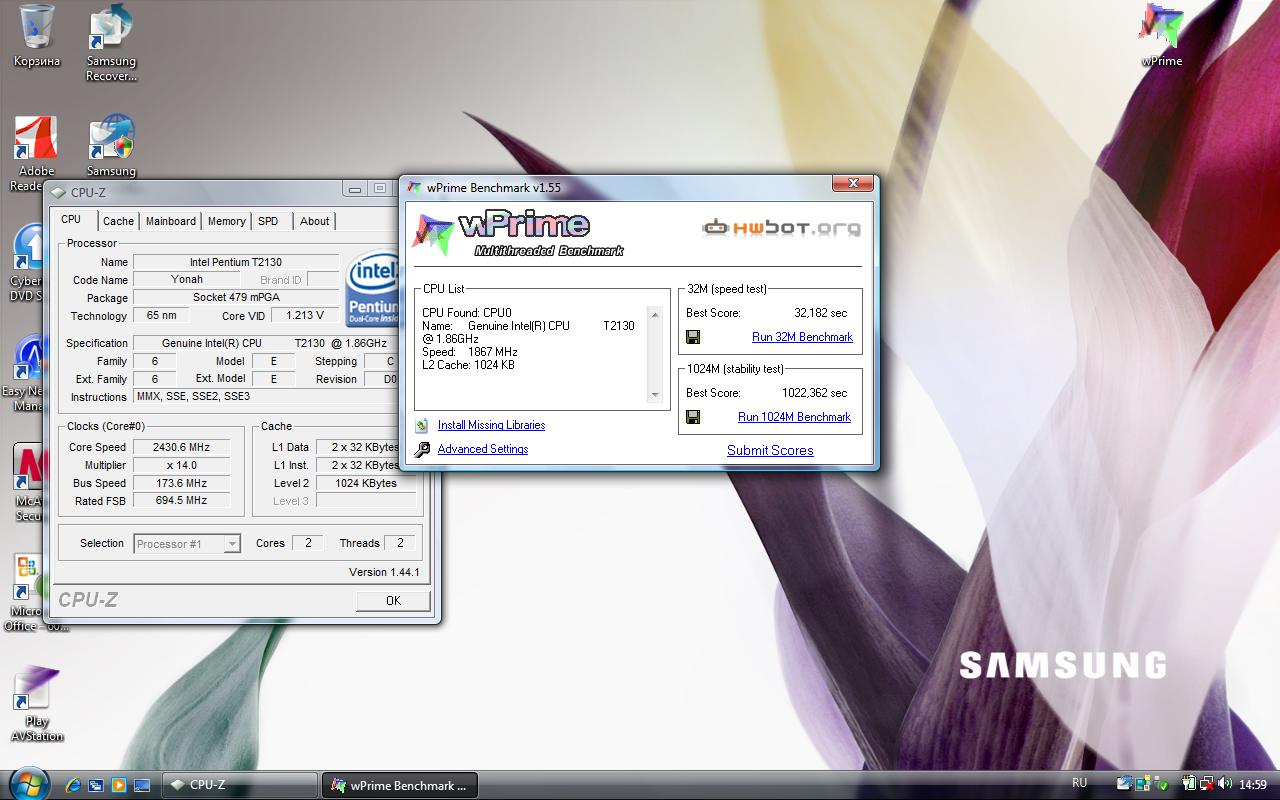Launch Internet Explorer from quick launch

(x=73, y=785)
